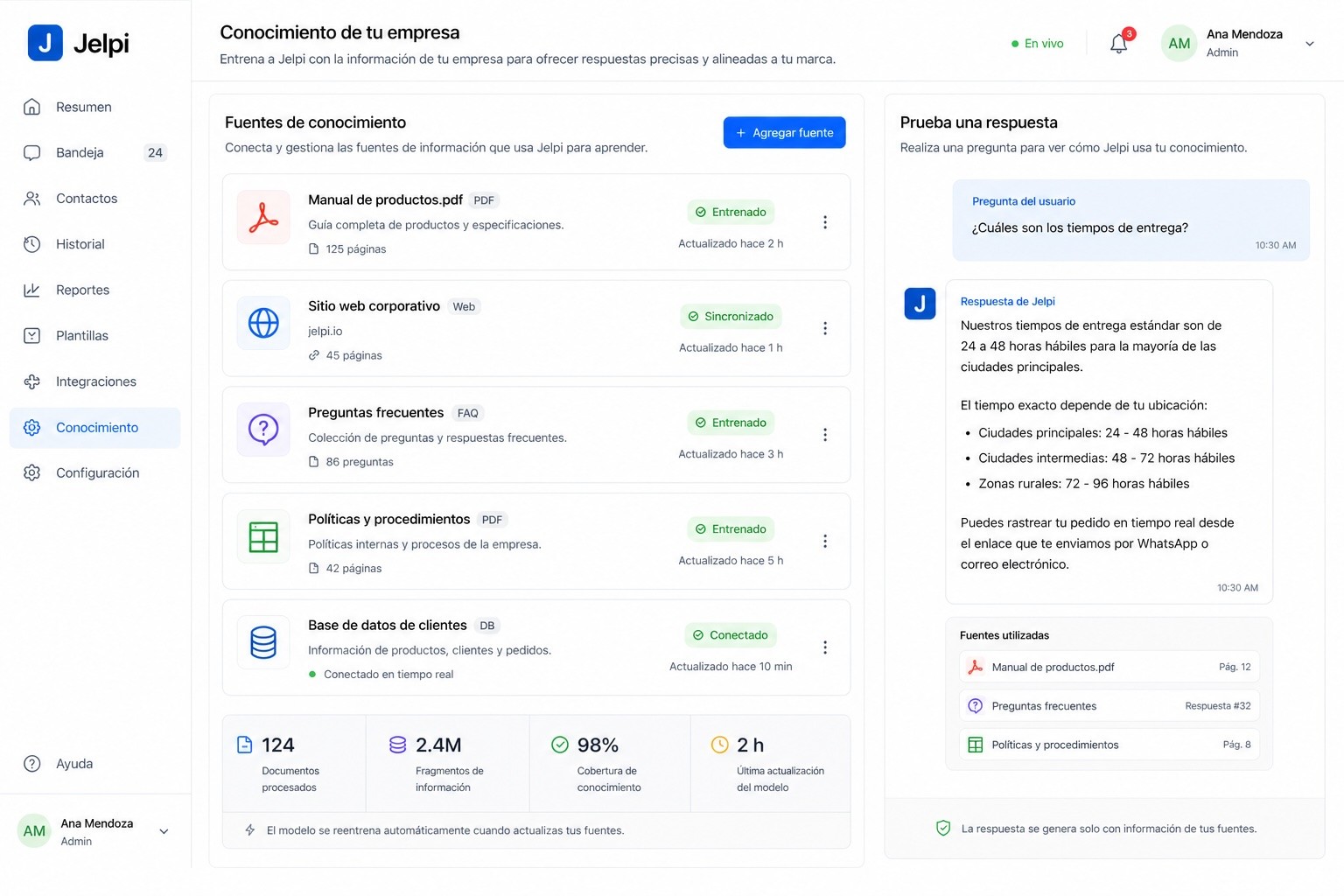Click the clock icon next to 2 h
The height and width of the screenshot is (896, 1344).
pos(719,745)
